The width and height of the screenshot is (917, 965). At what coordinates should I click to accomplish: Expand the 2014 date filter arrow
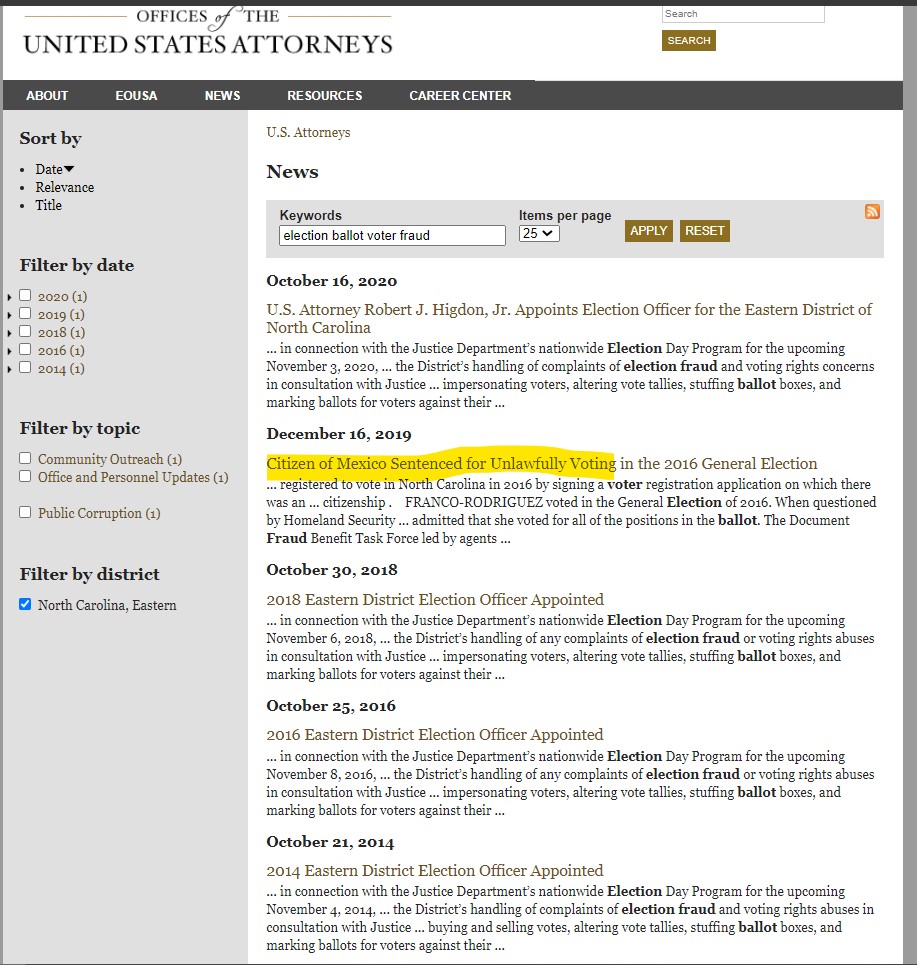[x=9, y=369]
